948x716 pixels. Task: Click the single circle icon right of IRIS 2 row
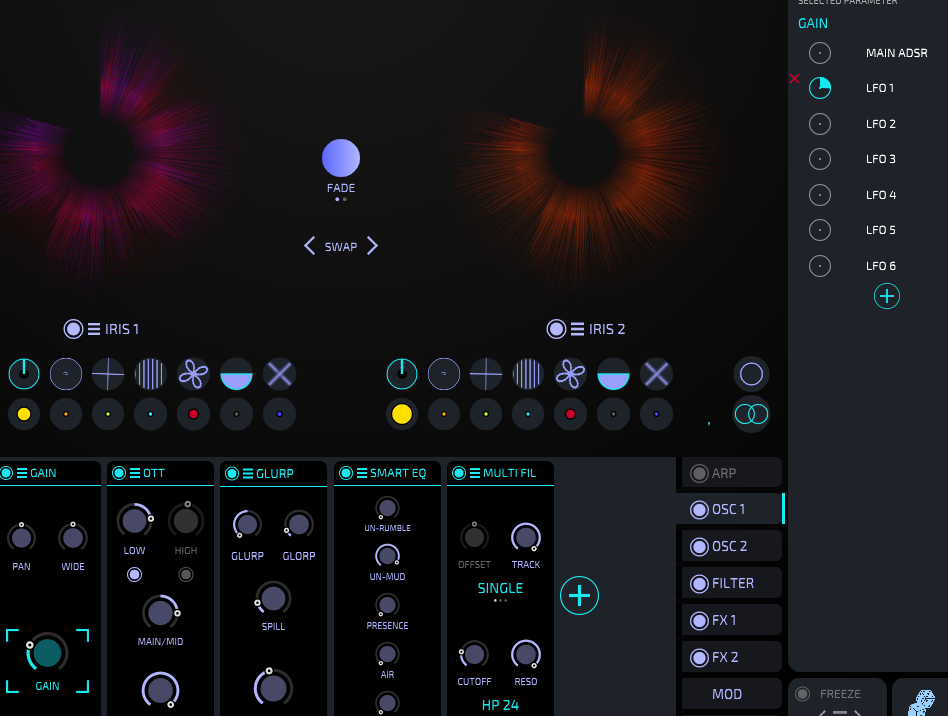pos(752,374)
